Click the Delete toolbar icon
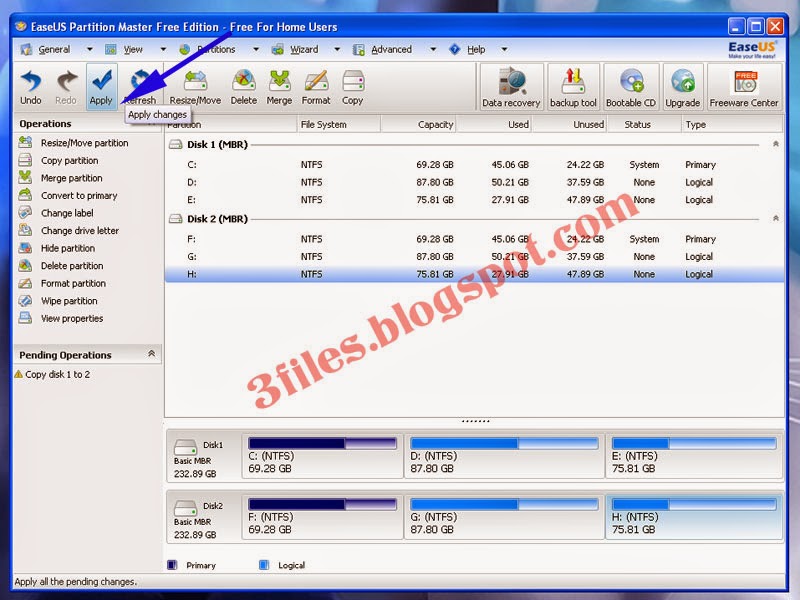Viewport: 800px width, 600px height. click(x=244, y=87)
